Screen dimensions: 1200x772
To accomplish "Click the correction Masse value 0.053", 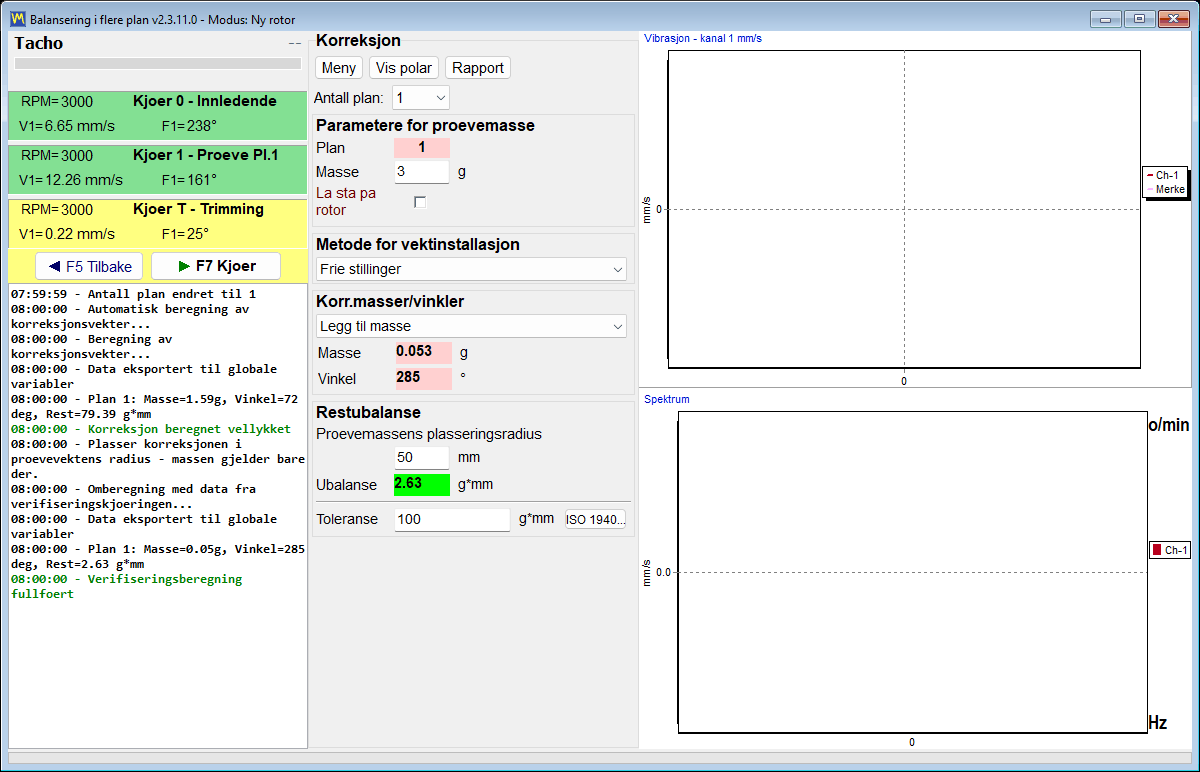I will 423,352.
